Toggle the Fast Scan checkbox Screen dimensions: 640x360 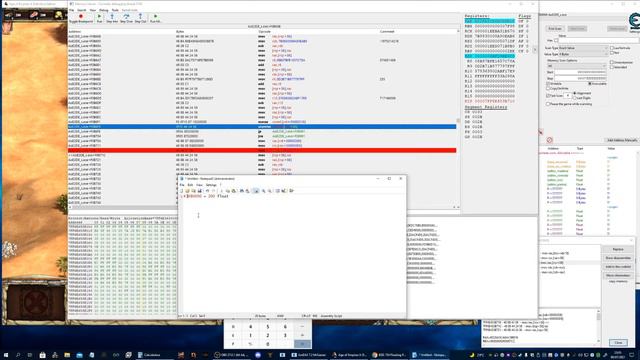[x=548, y=96]
